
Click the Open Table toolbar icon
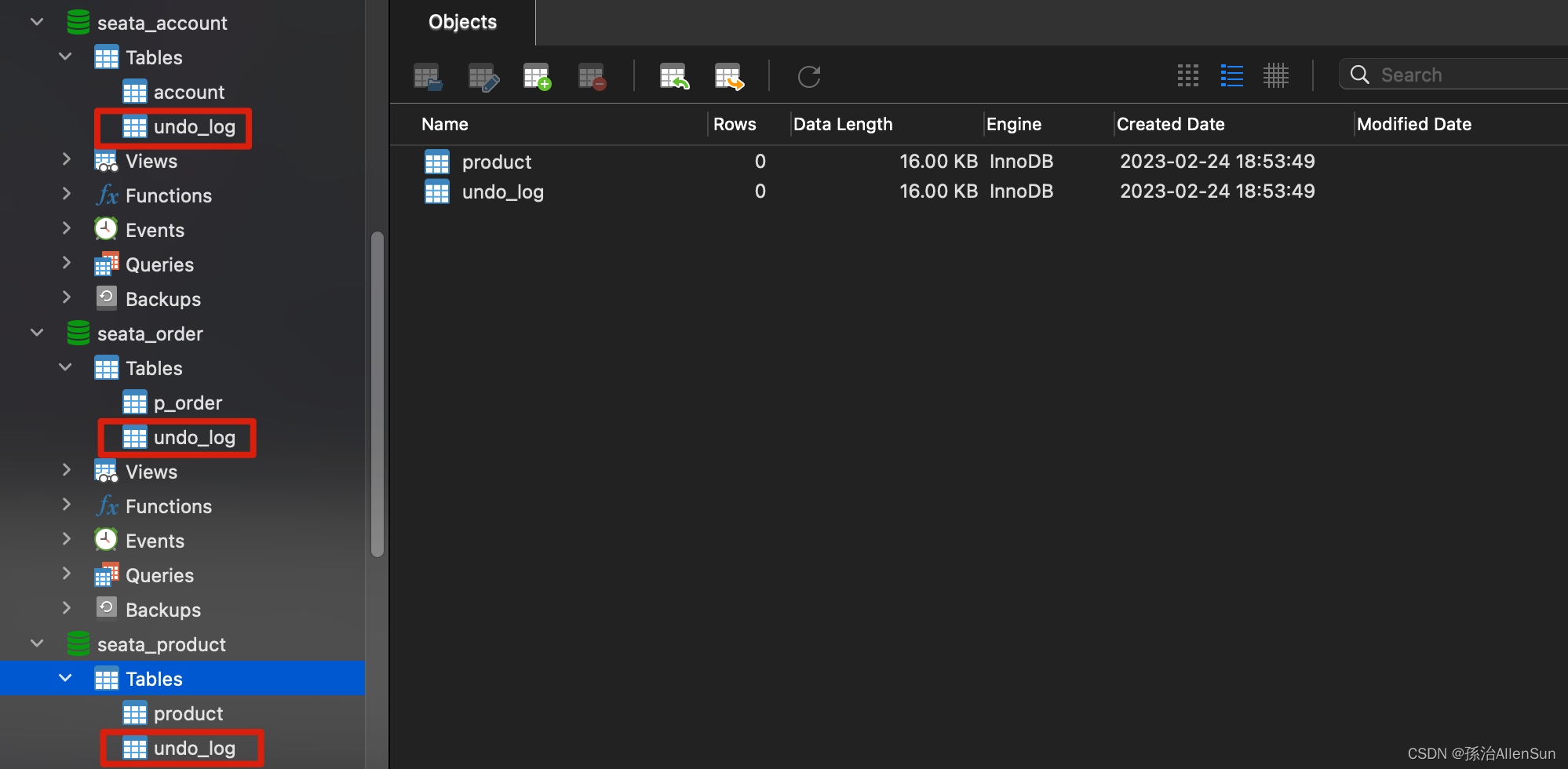click(x=428, y=77)
